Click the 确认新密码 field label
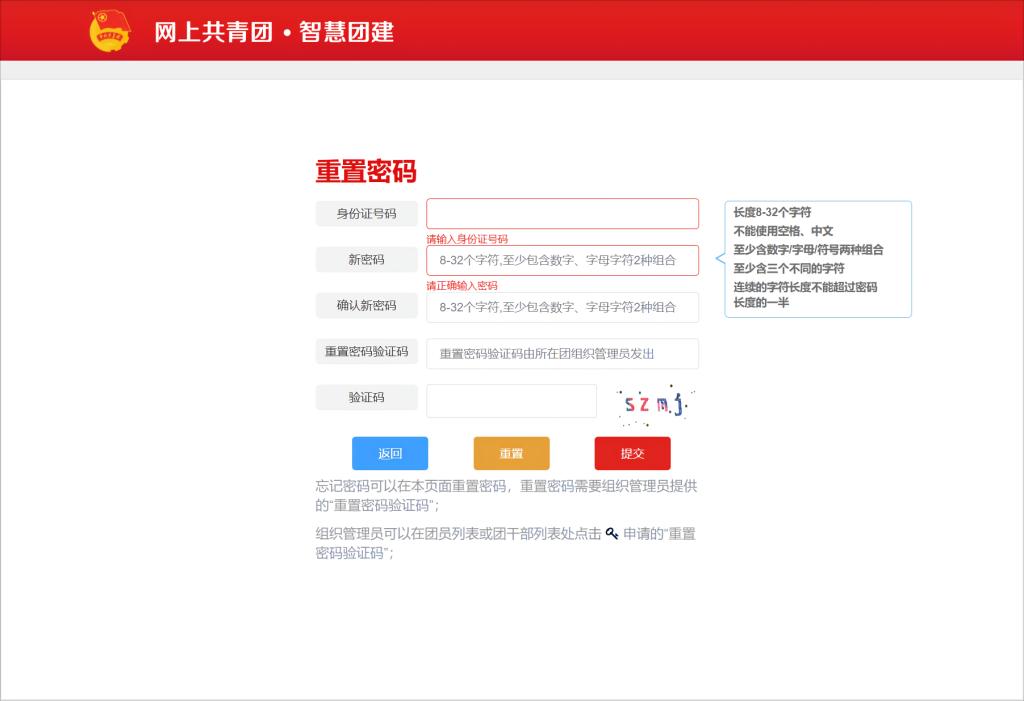 click(x=366, y=306)
